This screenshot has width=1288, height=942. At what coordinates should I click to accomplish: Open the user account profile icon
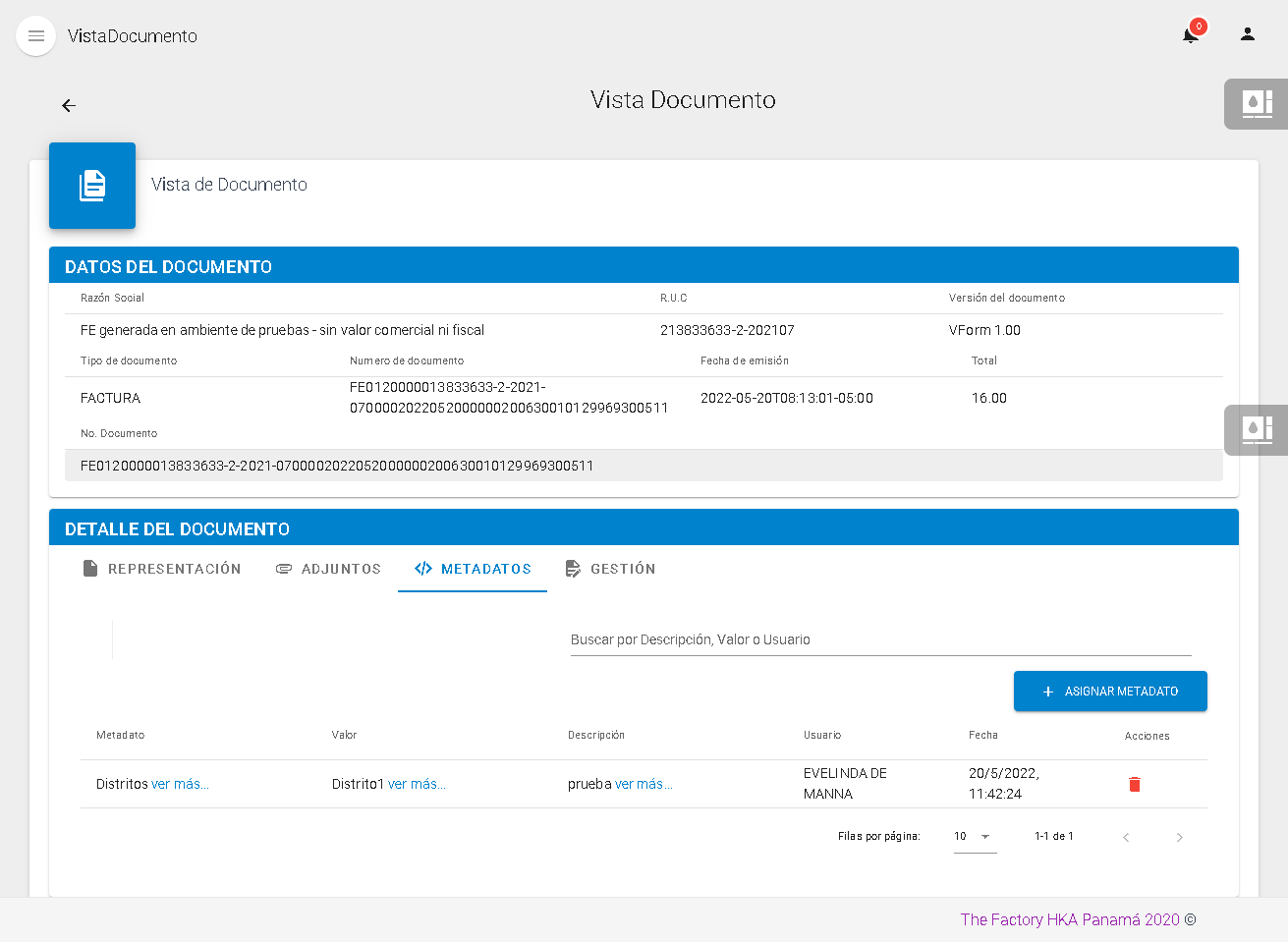[1247, 34]
